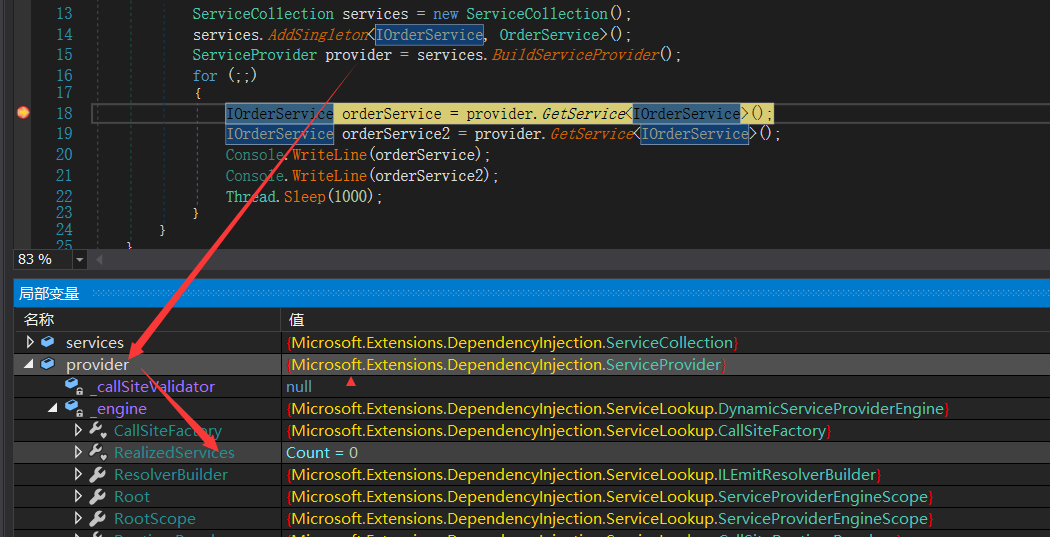Select the provider variable name
Viewport: 1050px width, 537px height.
[x=97, y=365]
